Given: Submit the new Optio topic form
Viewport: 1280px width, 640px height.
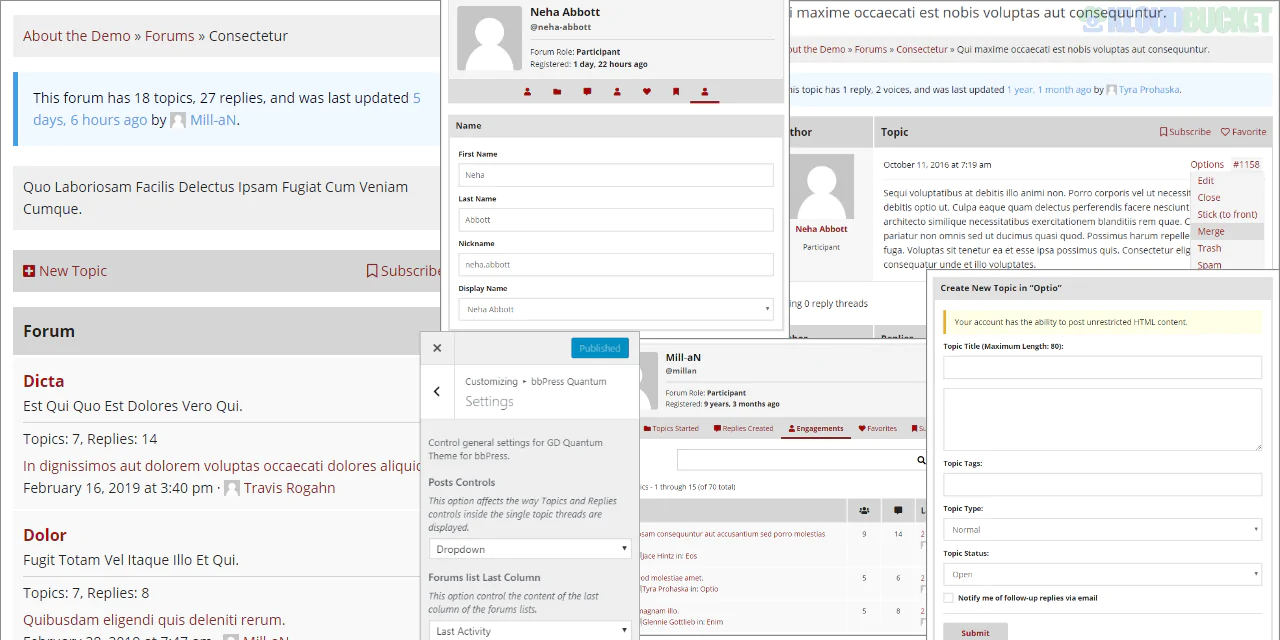Looking at the screenshot, I should pos(974,633).
